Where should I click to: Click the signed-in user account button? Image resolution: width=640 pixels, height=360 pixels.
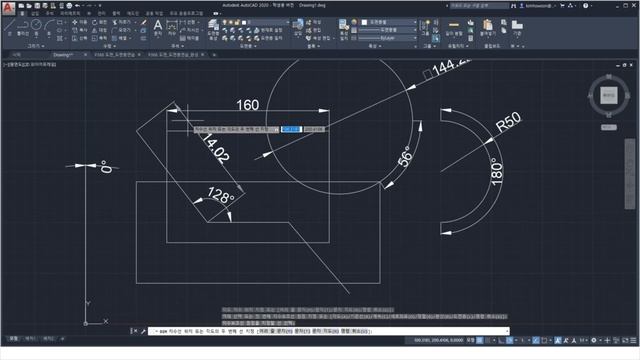(538, 6)
